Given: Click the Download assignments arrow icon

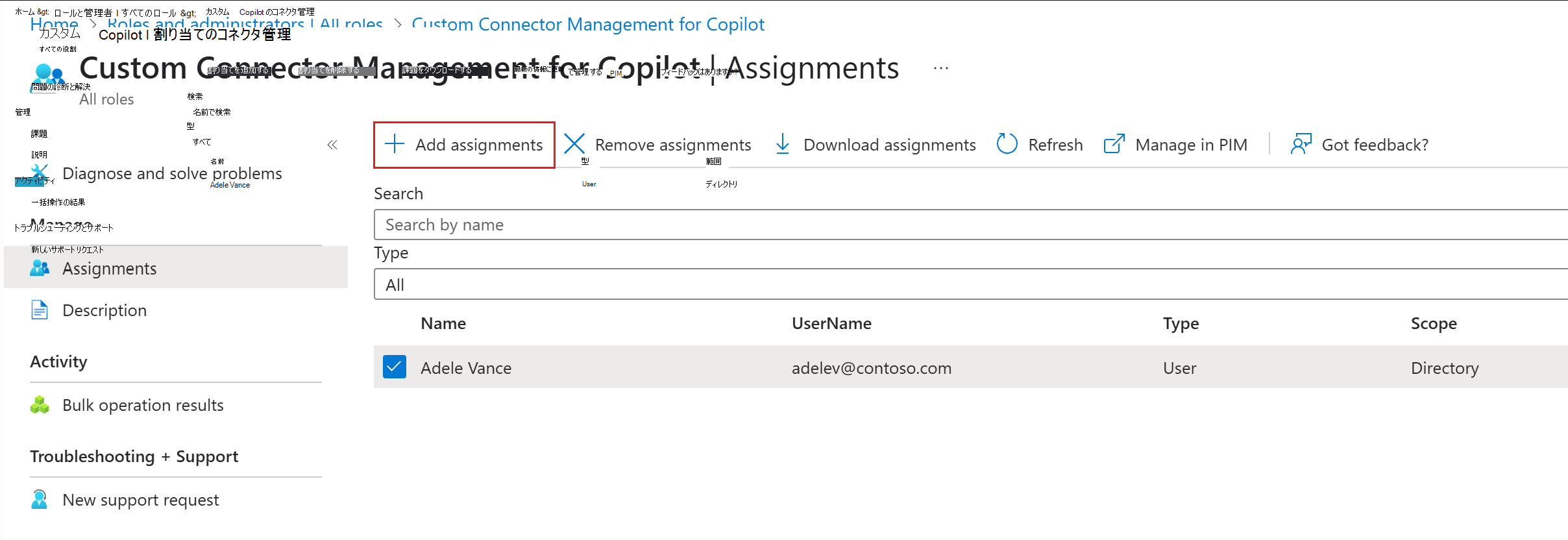Looking at the screenshot, I should tap(783, 144).
